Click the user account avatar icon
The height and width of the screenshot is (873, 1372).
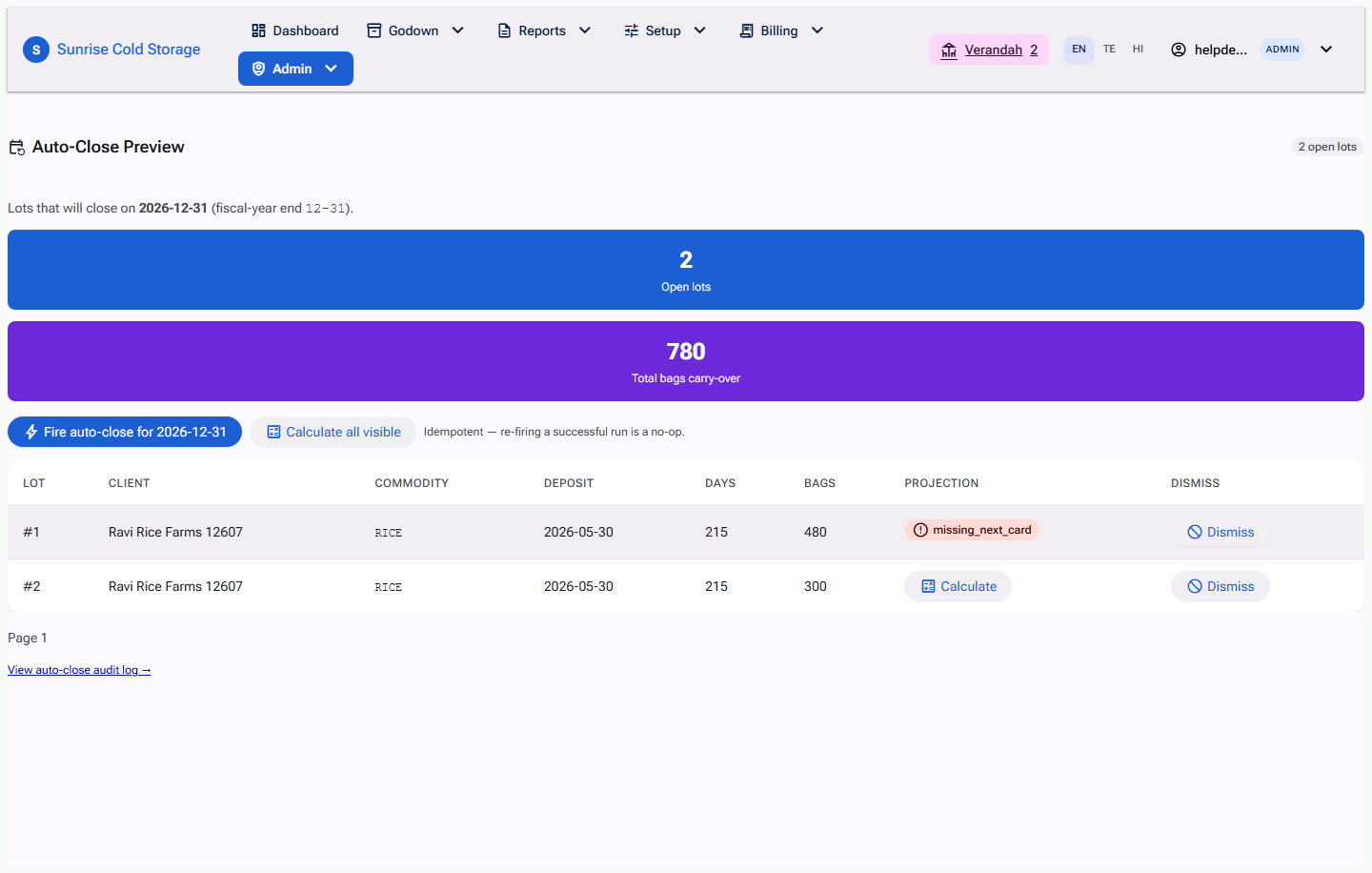1179,50
